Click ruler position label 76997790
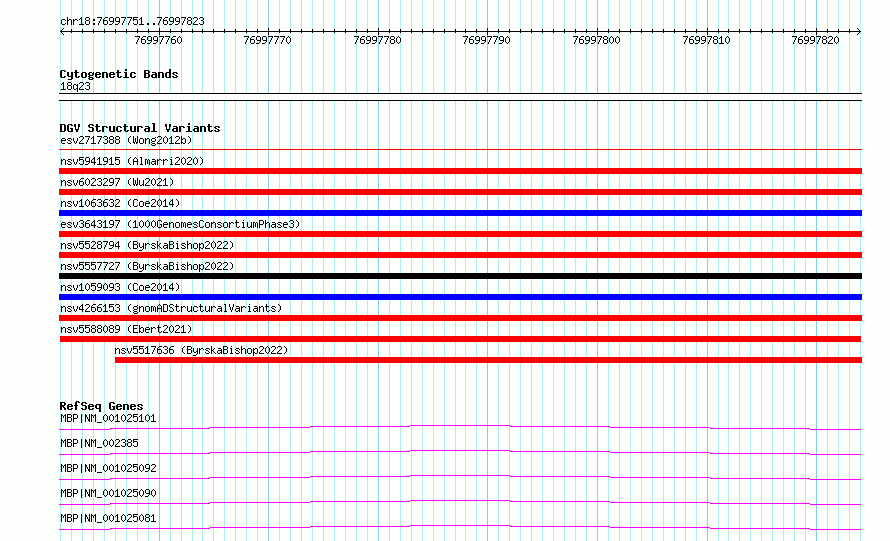Viewport: 890px width, 541px height. click(x=486, y=40)
